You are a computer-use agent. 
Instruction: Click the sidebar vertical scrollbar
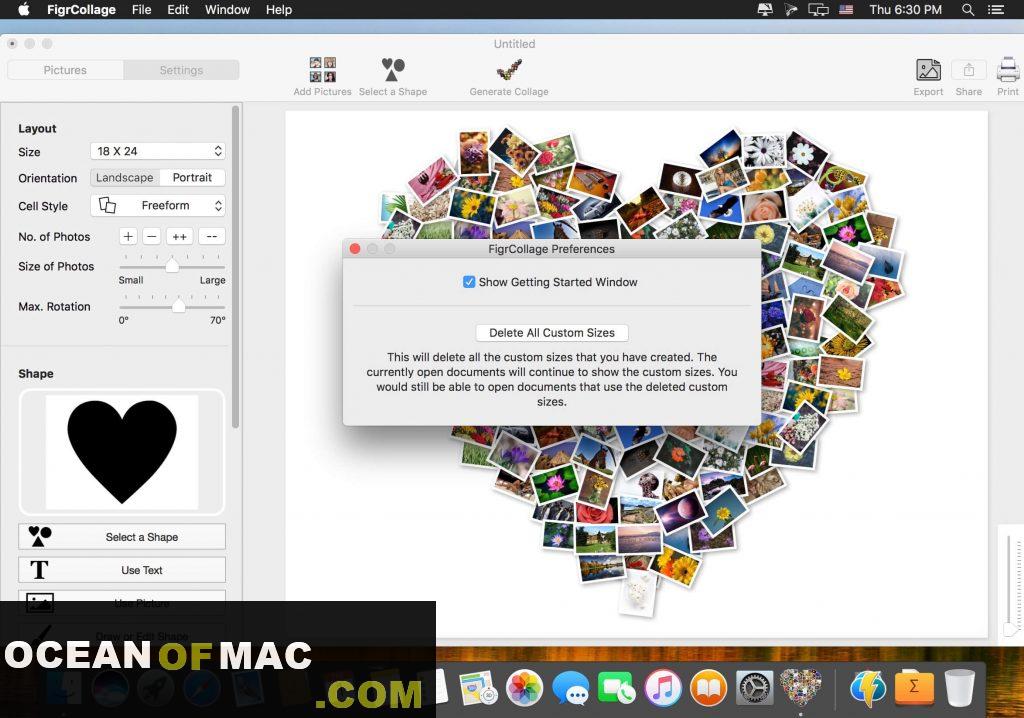click(x=235, y=268)
